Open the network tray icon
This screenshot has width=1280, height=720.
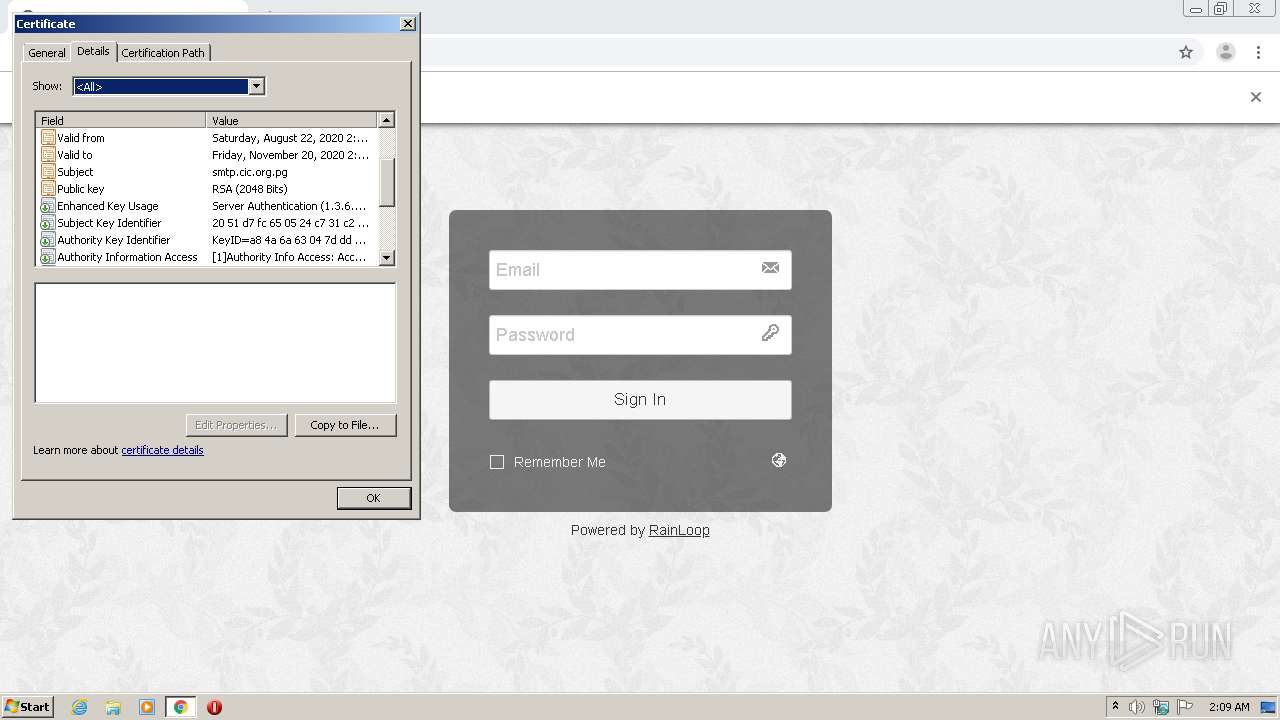click(x=1161, y=707)
